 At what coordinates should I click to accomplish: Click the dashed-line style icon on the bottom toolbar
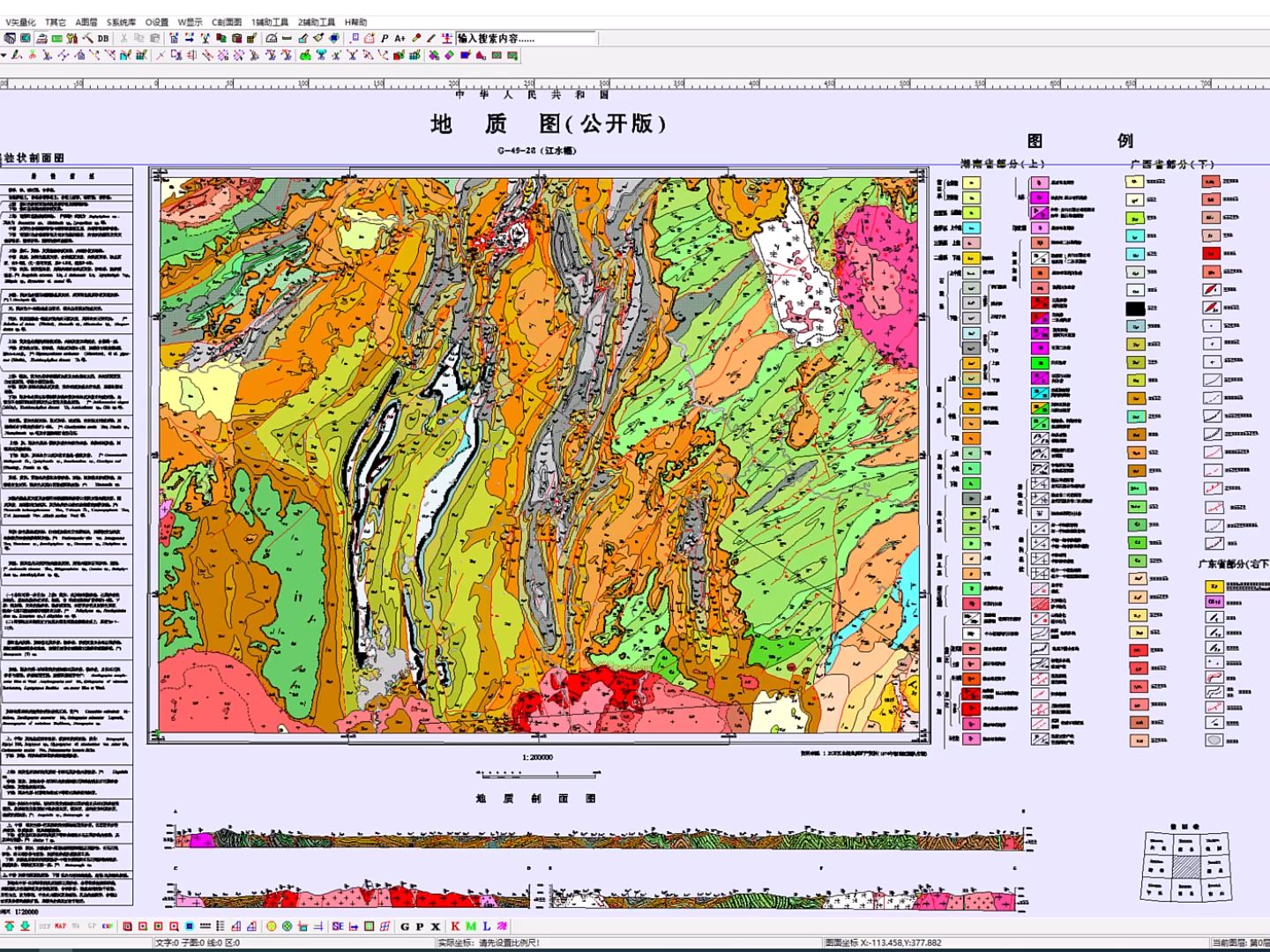point(205,926)
